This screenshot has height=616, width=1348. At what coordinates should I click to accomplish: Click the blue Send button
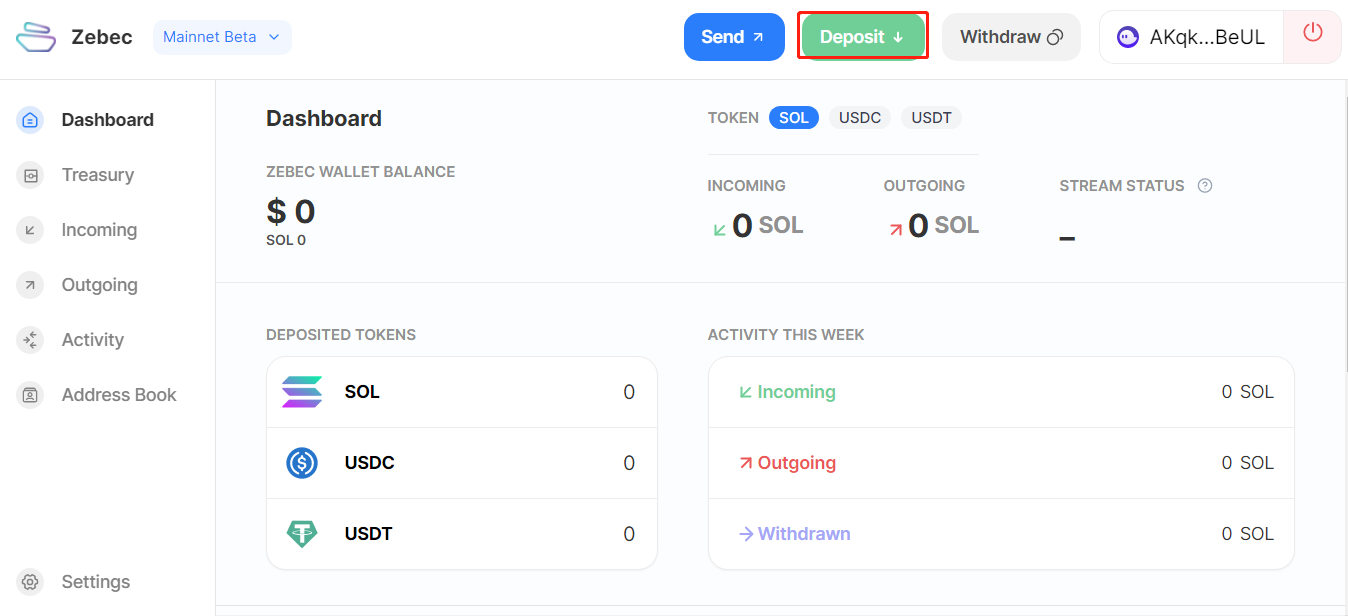734,37
